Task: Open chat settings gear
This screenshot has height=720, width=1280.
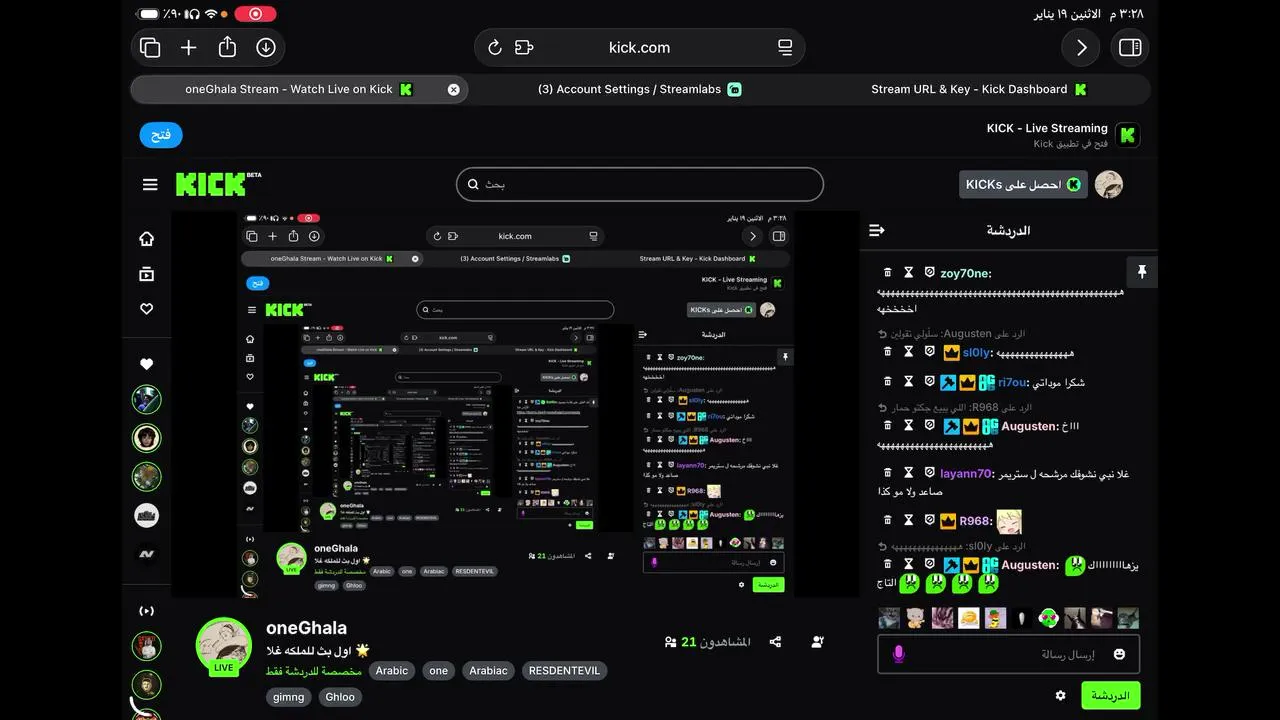Action: (x=1060, y=695)
